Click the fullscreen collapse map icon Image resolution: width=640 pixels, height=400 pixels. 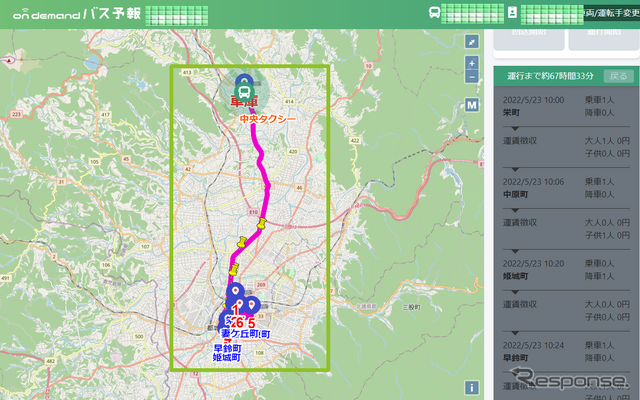click(472, 42)
